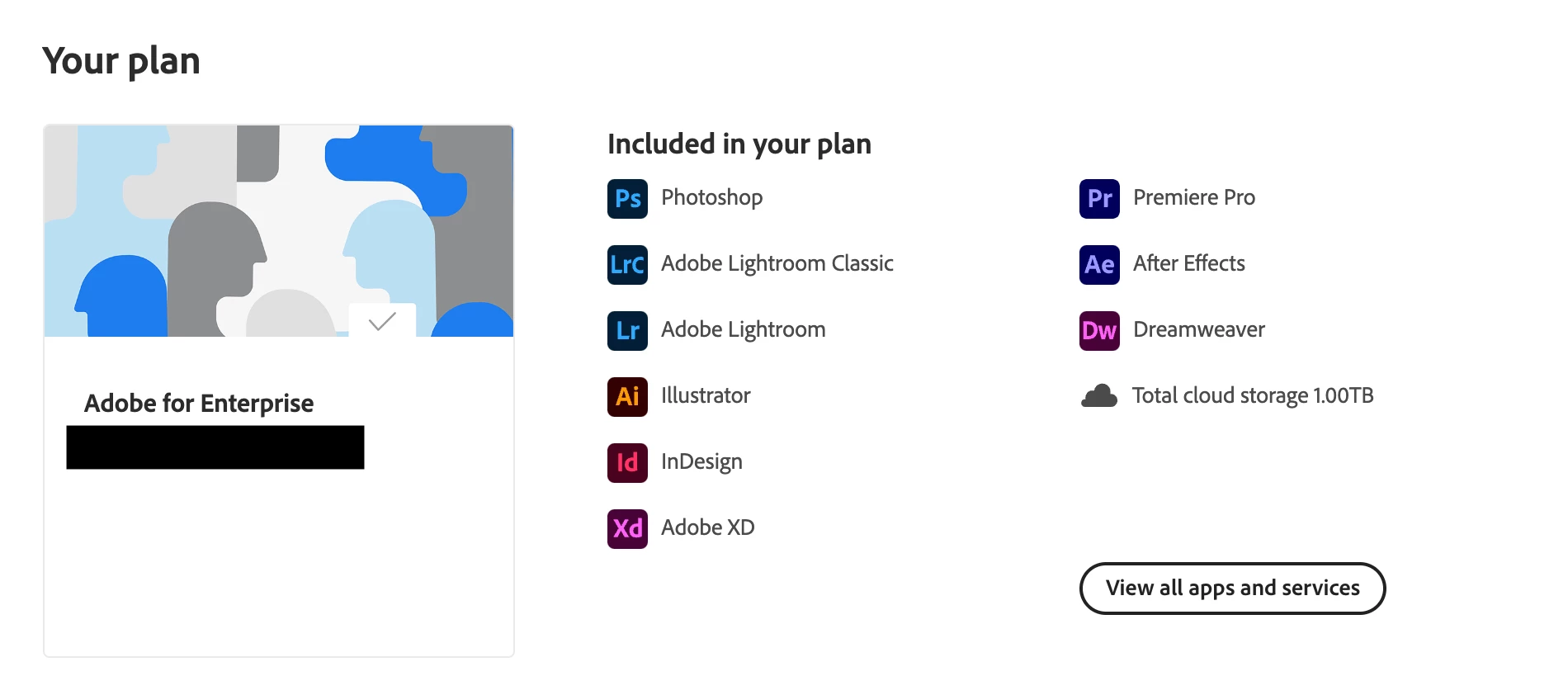Viewport: 1568px width, 695px height.
Task: Click the Dreamweaver label
Action: click(1198, 329)
